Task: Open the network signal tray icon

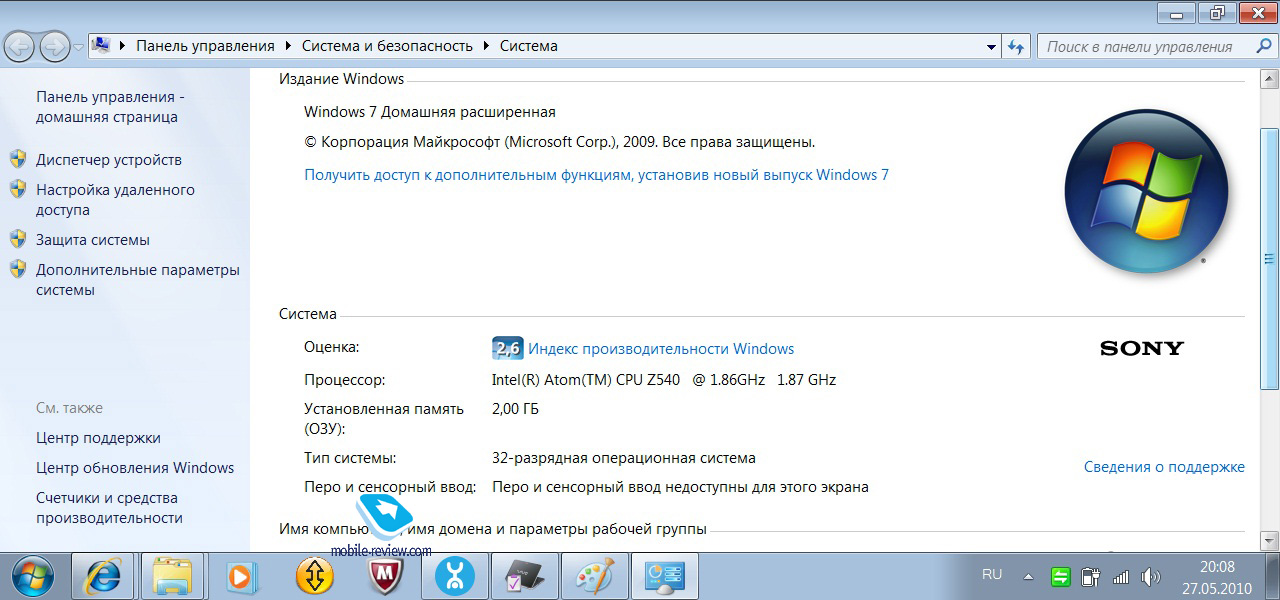Action: [x=1121, y=576]
